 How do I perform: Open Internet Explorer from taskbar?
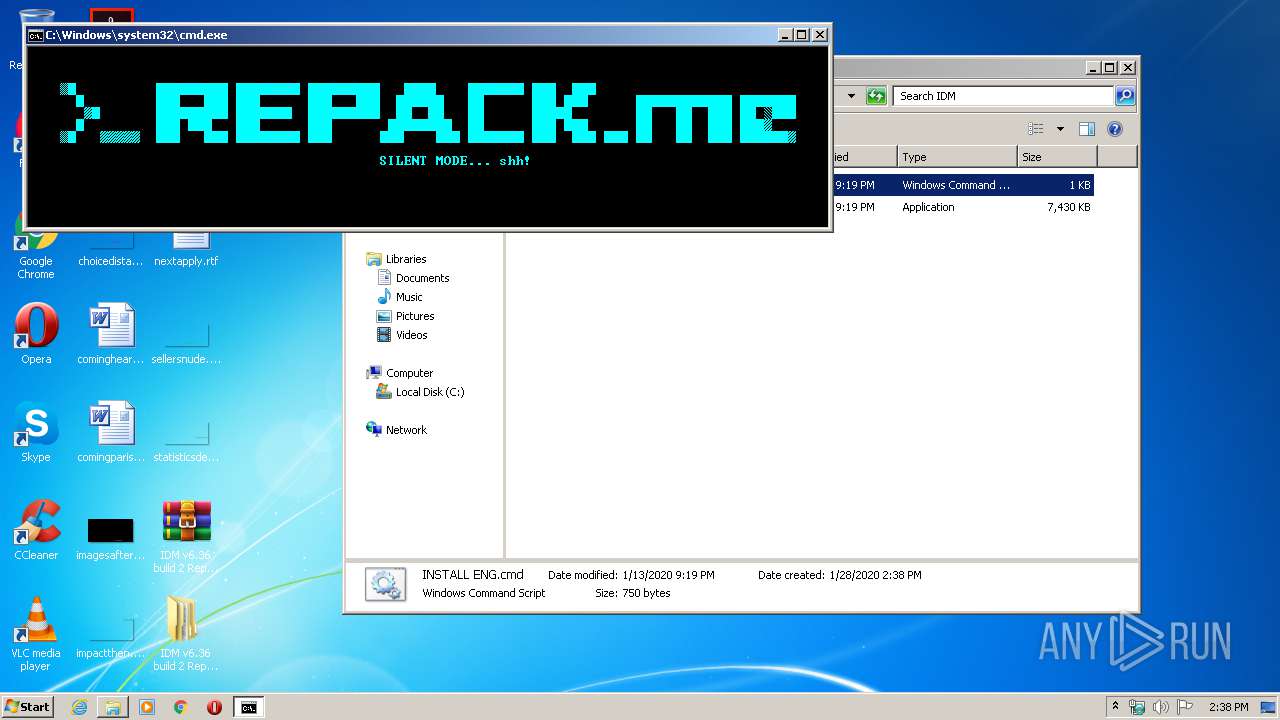coord(79,707)
